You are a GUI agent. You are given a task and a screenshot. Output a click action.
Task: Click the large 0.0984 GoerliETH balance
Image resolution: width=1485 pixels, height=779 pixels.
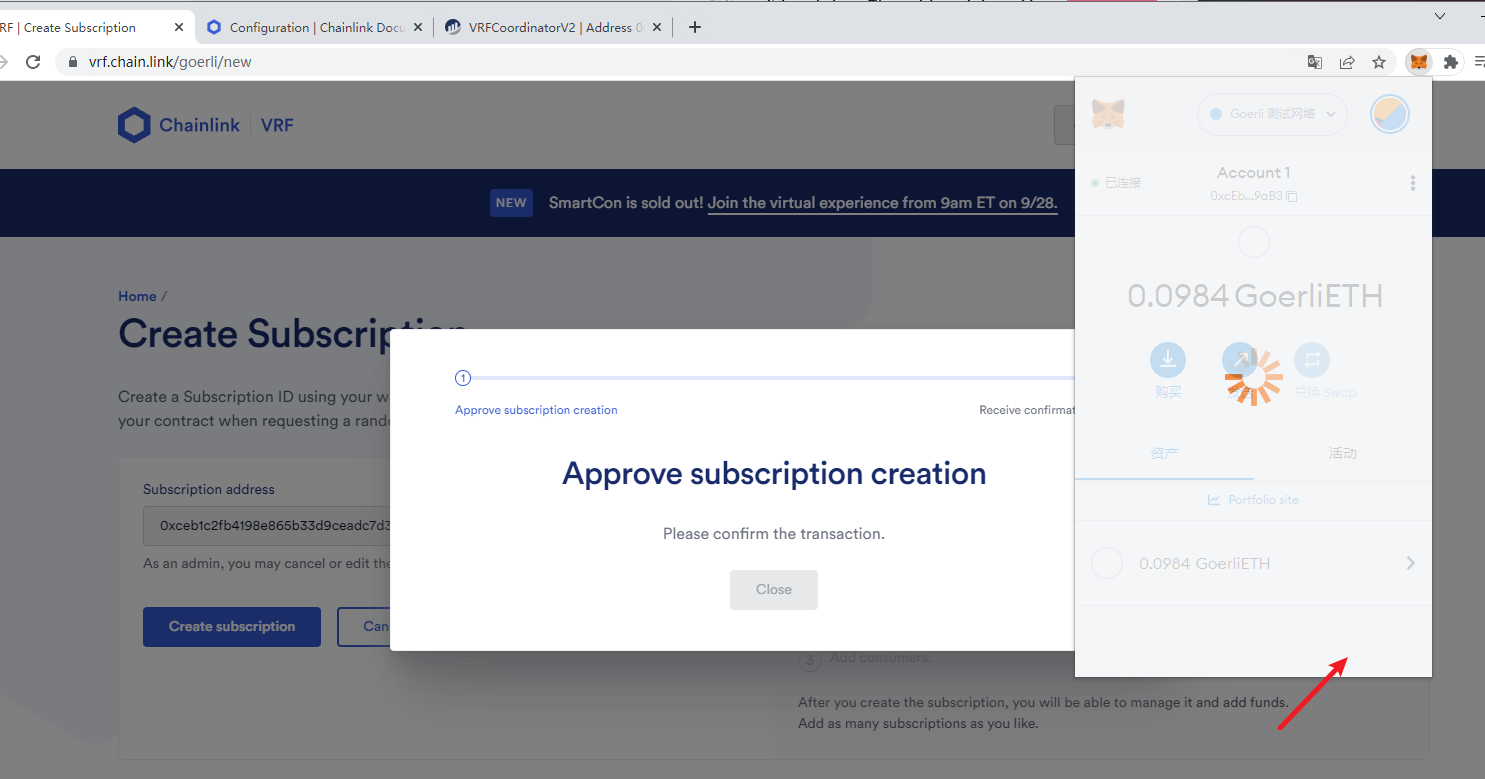(1254, 296)
